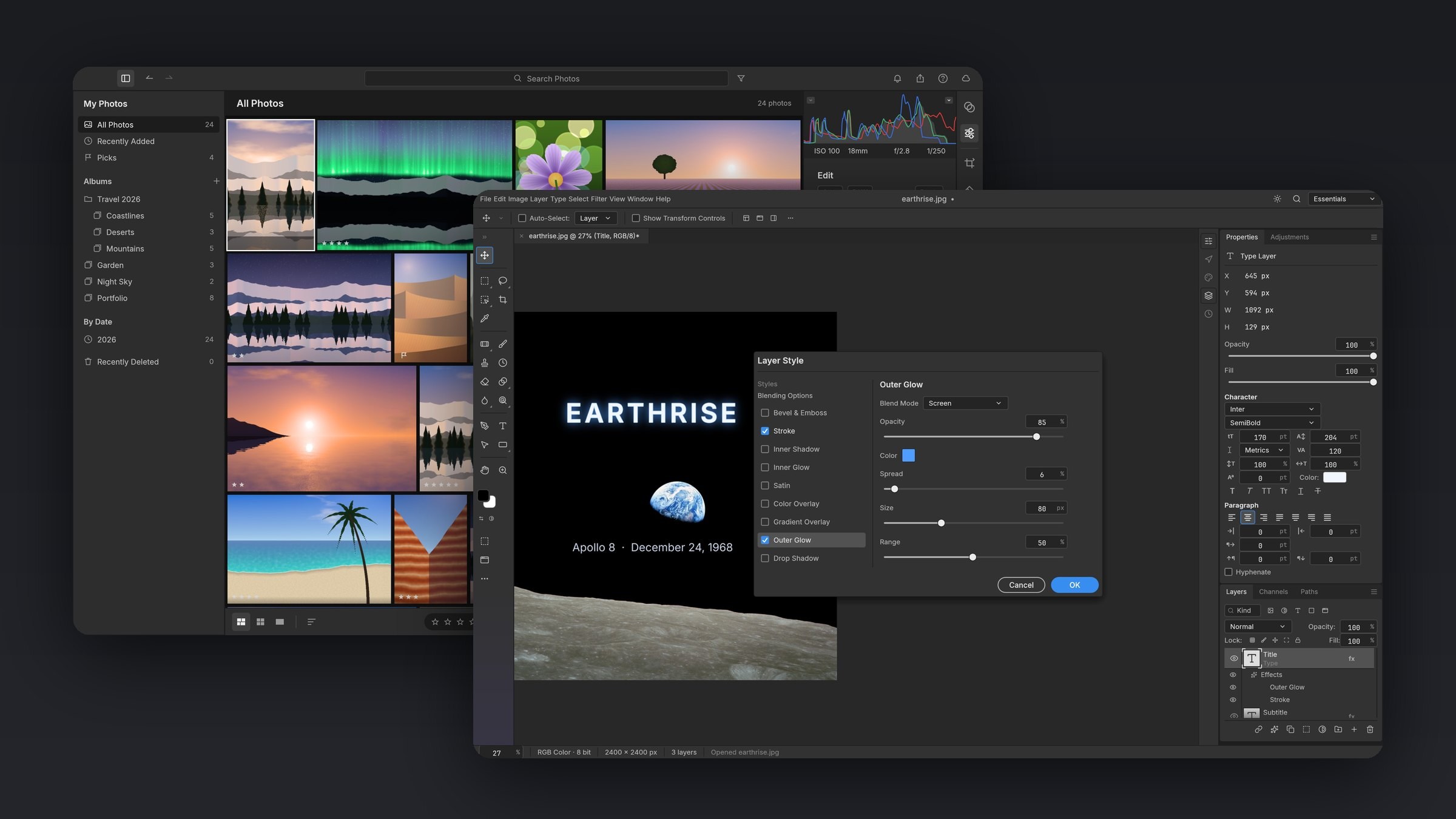Enable the Hyphenate checkbox
This screenshot has width=1456, height=819.
[1228, 572]
